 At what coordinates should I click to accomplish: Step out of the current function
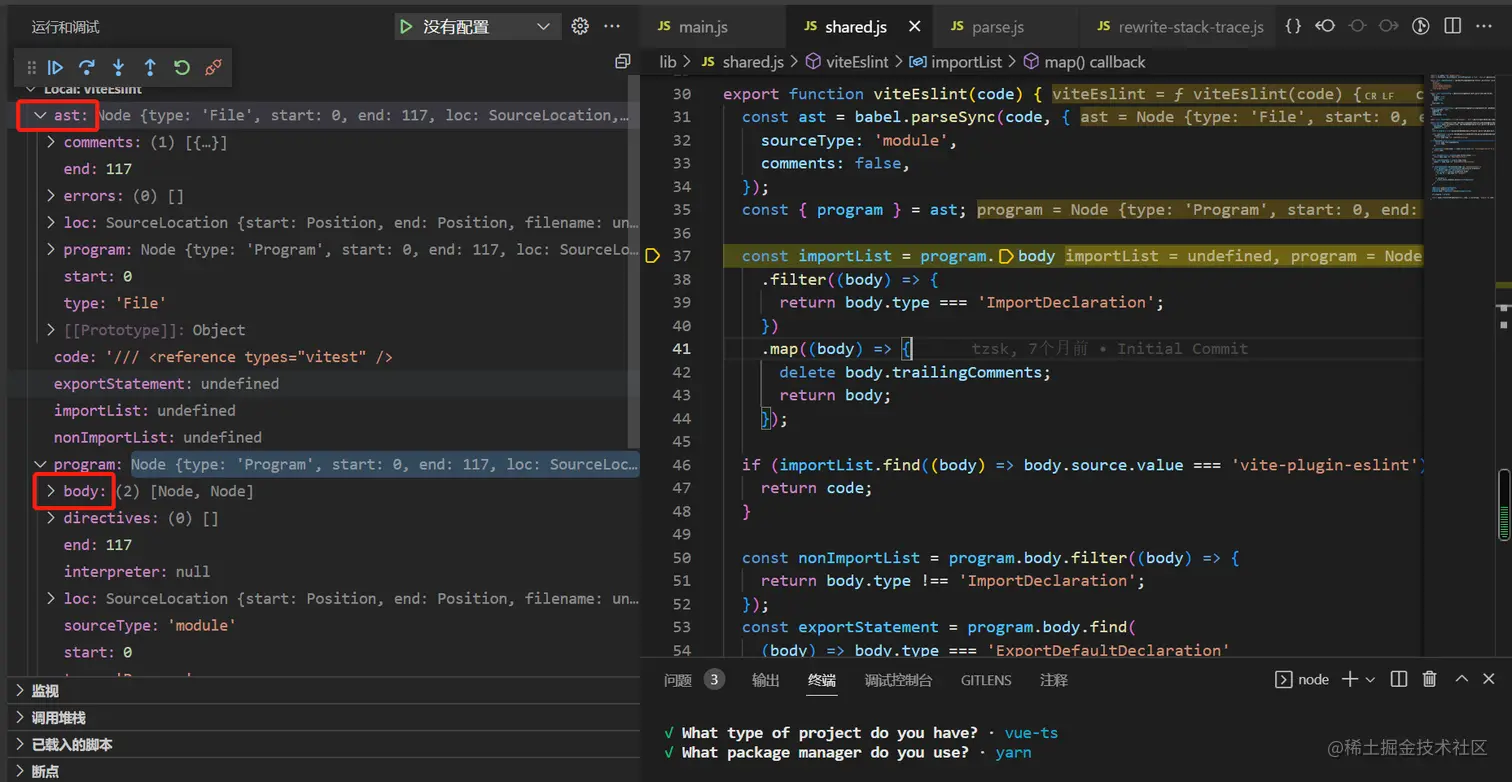point(150,68)
